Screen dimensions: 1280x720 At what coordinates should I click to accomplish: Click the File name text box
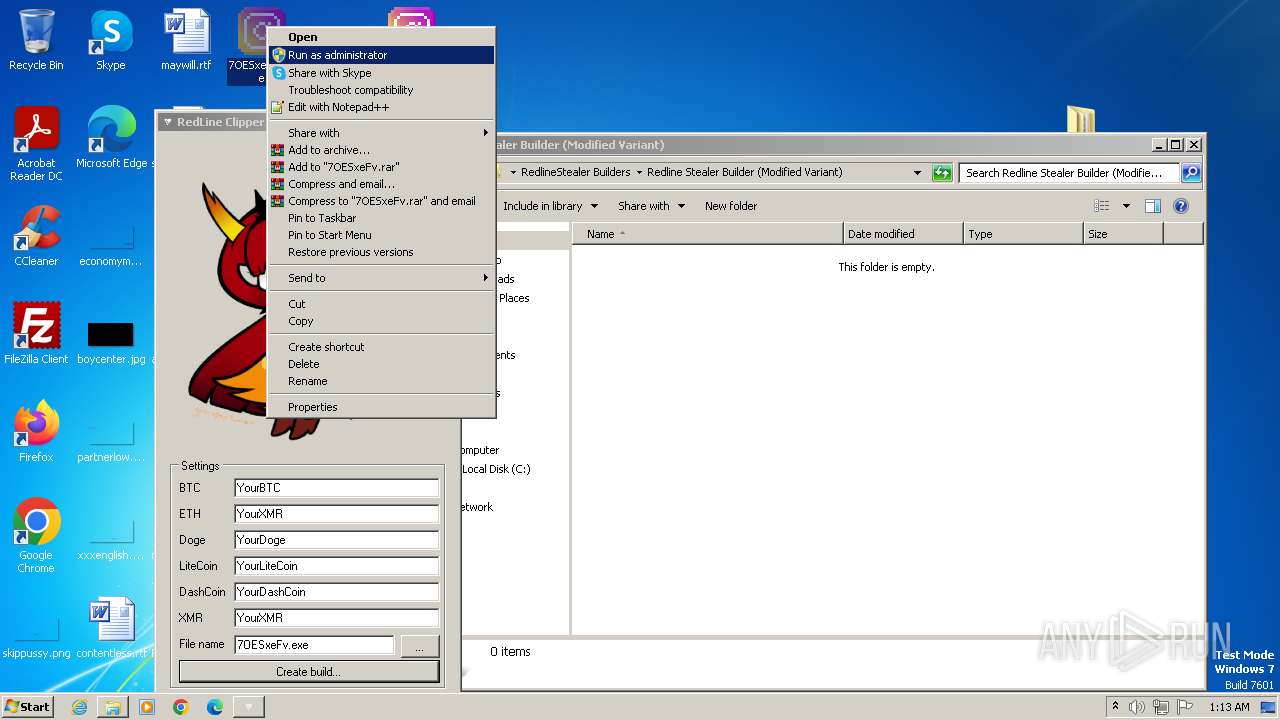tap(314, 645)
